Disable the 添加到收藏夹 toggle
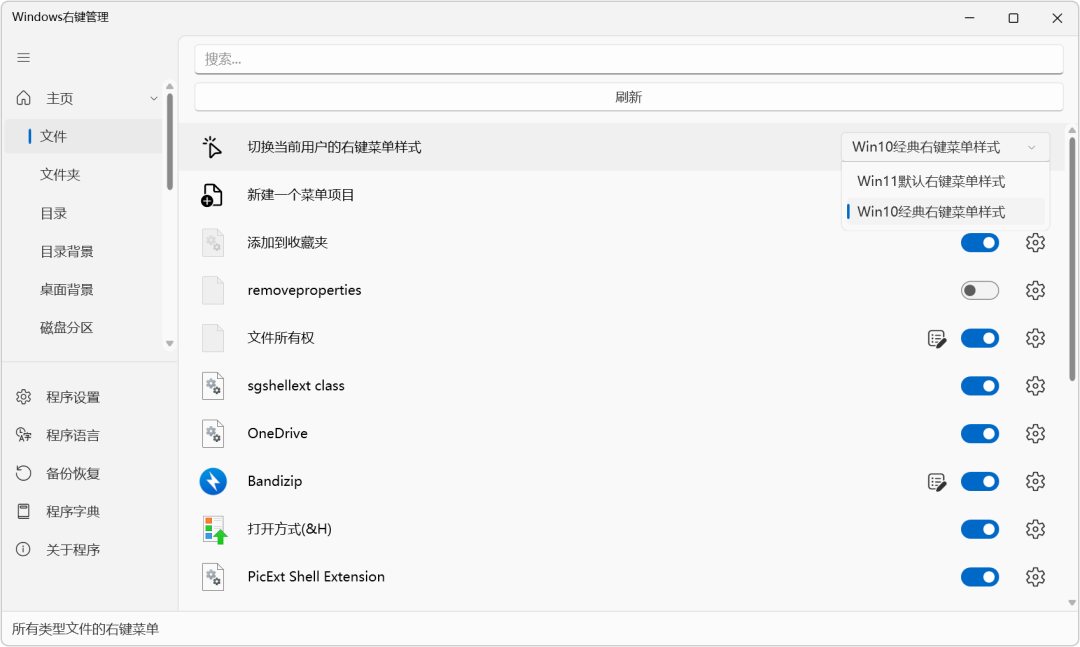Image resolution: width=1080 pixels, height=647 pixels. [980, 243]
